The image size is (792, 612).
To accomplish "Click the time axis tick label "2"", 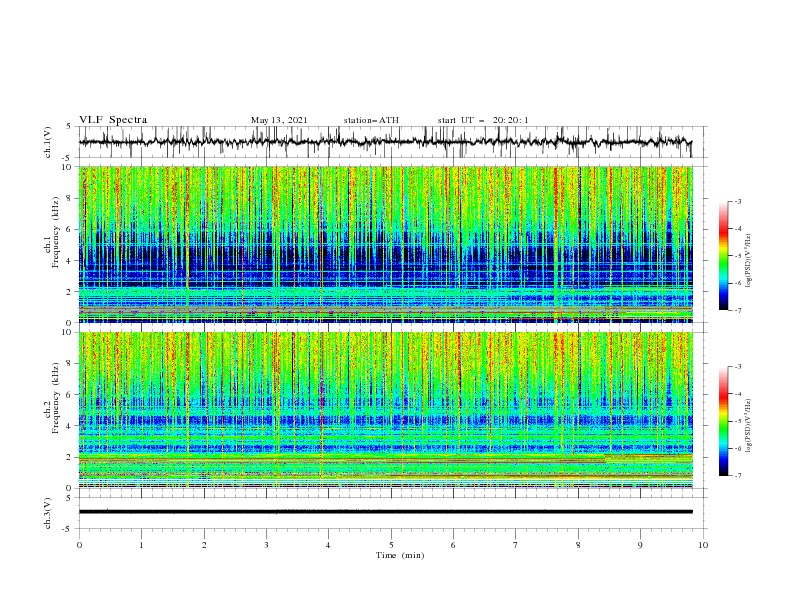I will coord(204,545).
